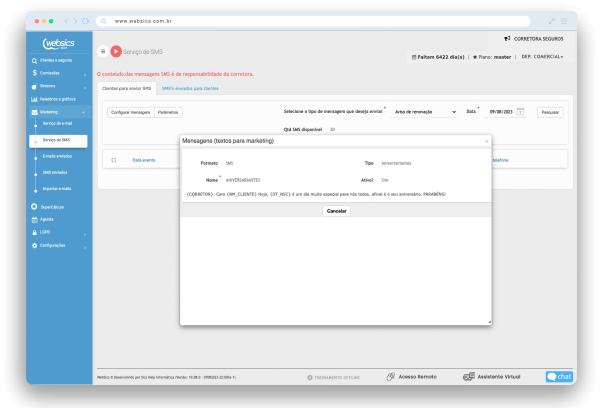Select Serviço de SMS menu item
This screenshot has width=600, height=408.
click(x=58, y=140)
